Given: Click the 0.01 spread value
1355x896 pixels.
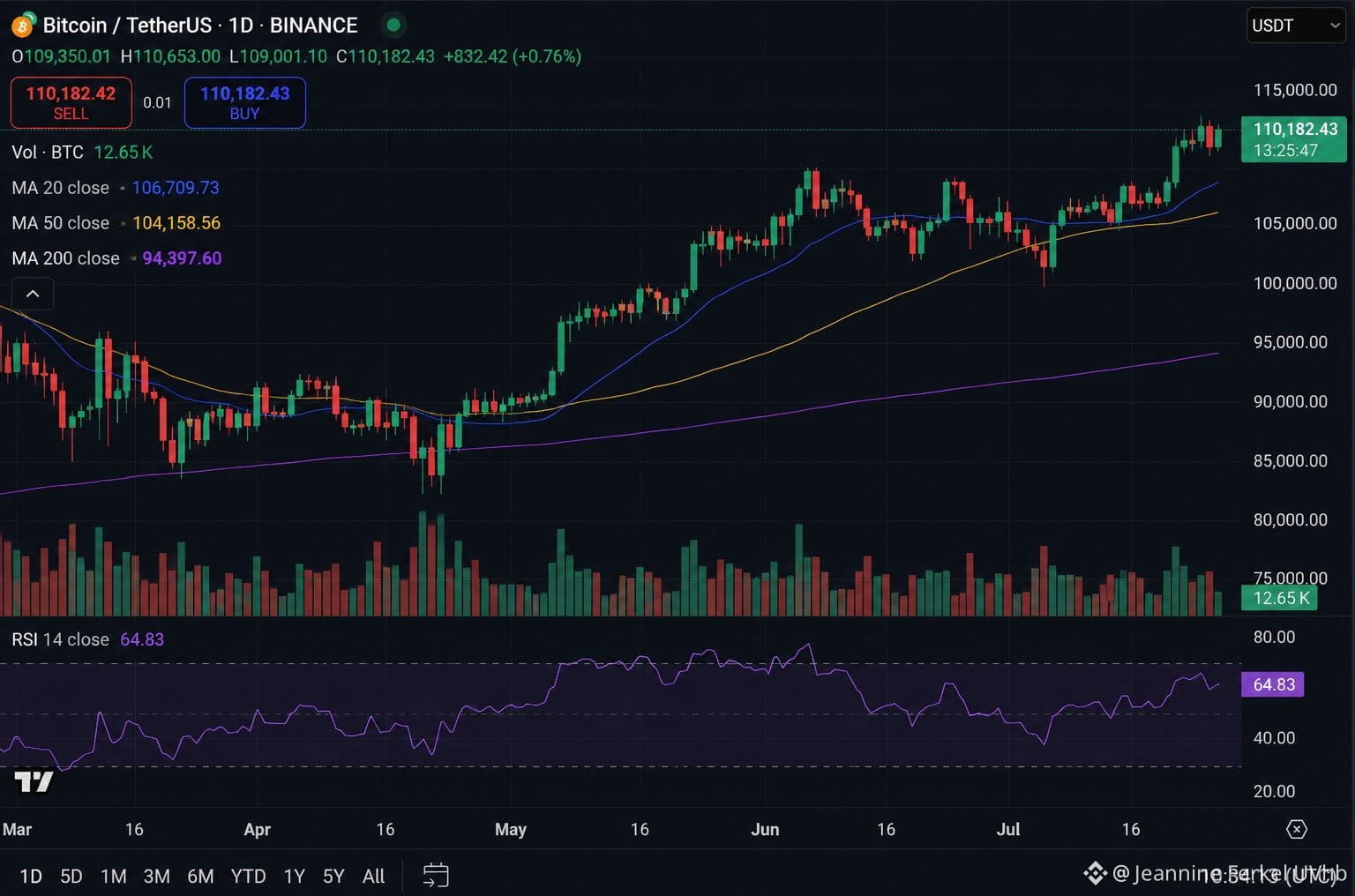Looking at the screenshot, I should (x=157, y=102).
